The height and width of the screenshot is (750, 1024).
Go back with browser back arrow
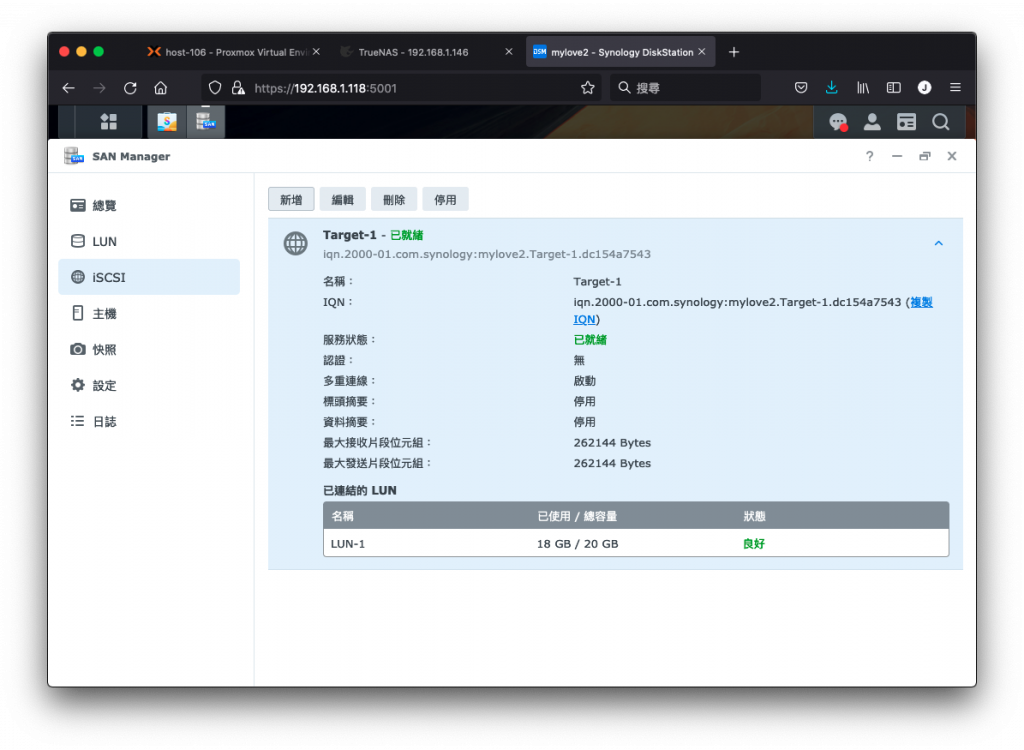tap(69, 88)
